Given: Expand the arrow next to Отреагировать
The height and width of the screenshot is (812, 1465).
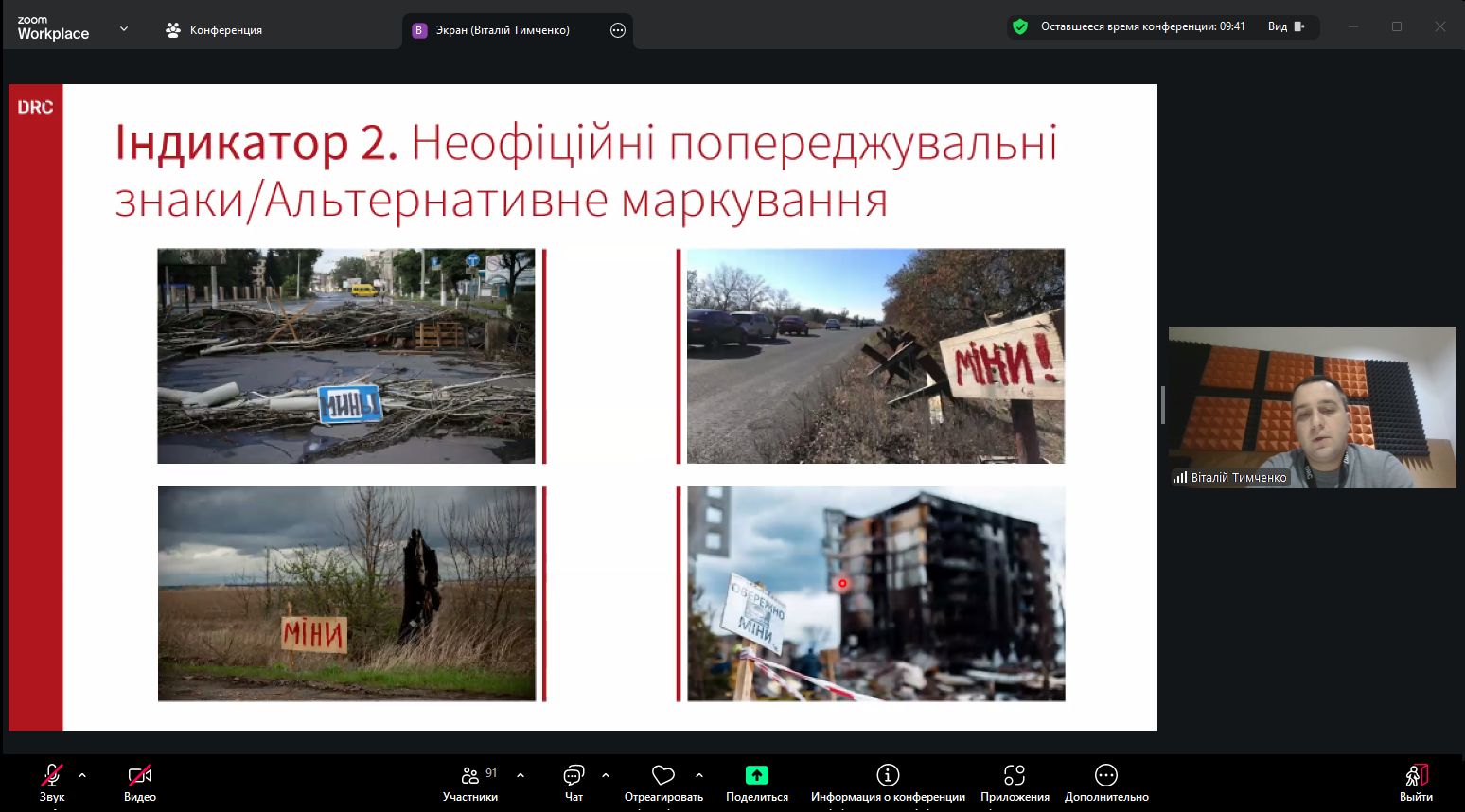Looking at the screenshot, I should click(699, 775).
